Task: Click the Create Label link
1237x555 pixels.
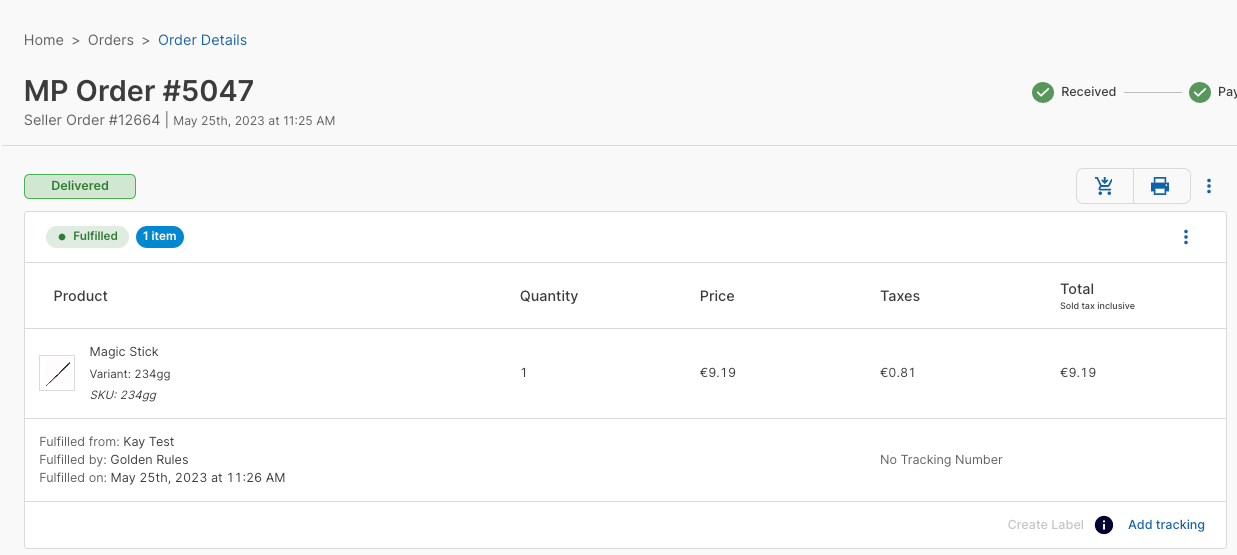Action: pos(1045,525)
